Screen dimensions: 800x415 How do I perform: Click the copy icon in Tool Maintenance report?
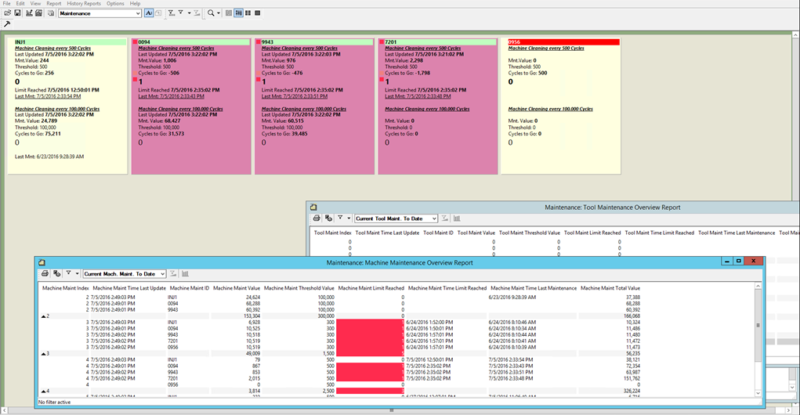coord(329,218)
